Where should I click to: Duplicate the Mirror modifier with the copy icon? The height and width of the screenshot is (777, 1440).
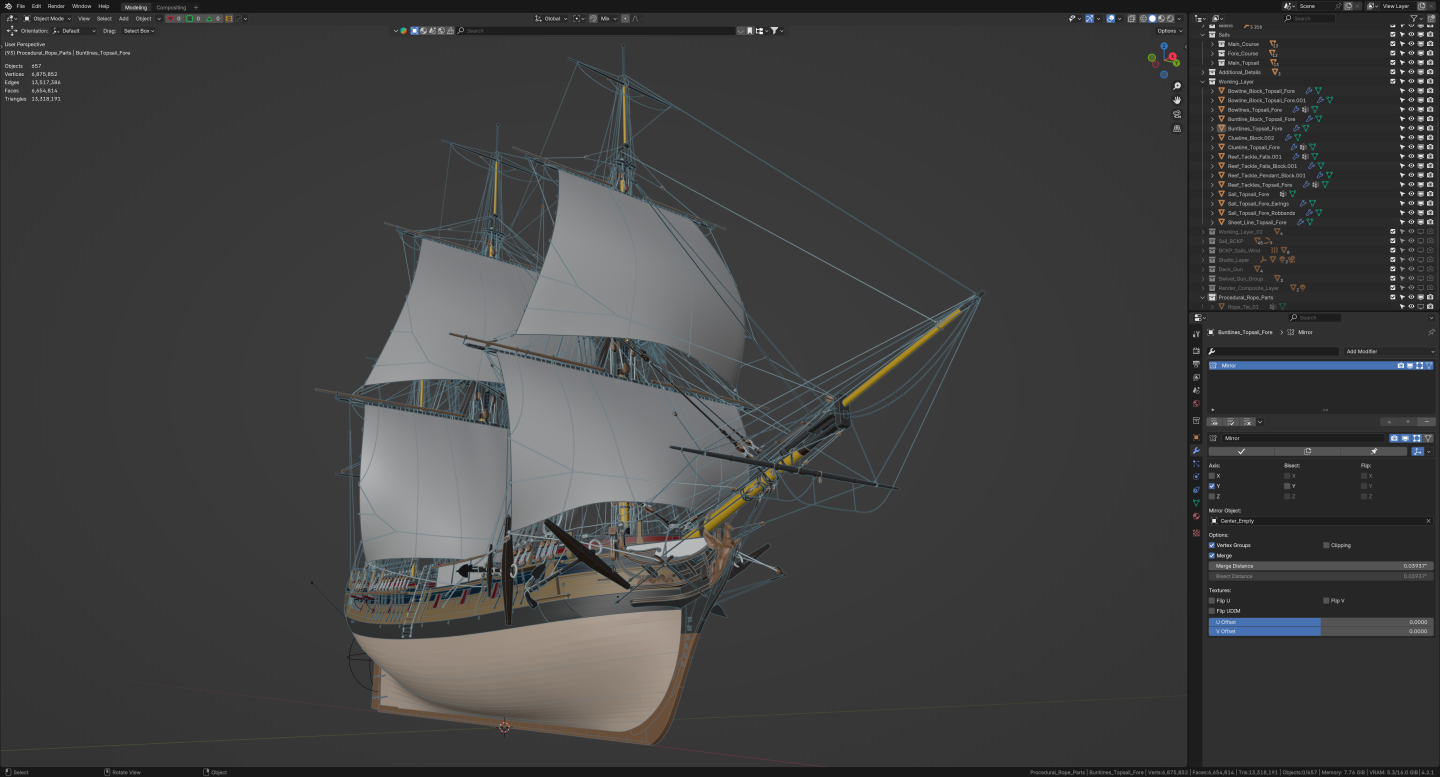1307,451
